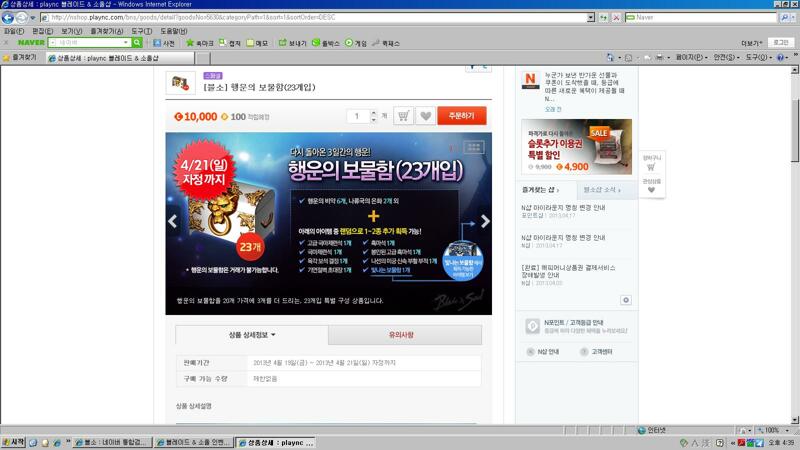Open the 메모 memo toolbar item
This screenshot has width=800, height=450.
[257, 43]
